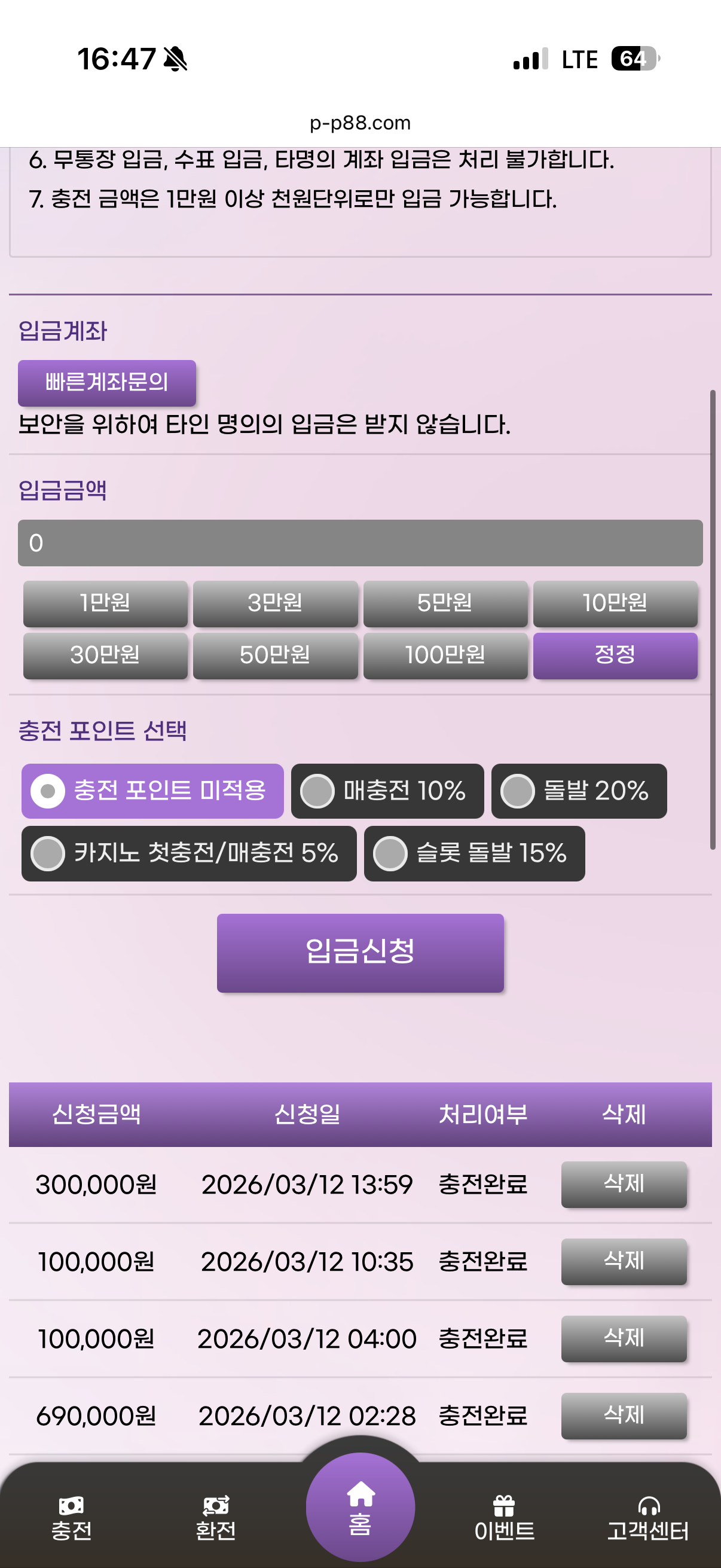Focus the 입금금액 amount input field
This screenshot has width=721, height=1568.
pyautogui.click(x=360, y=543)
